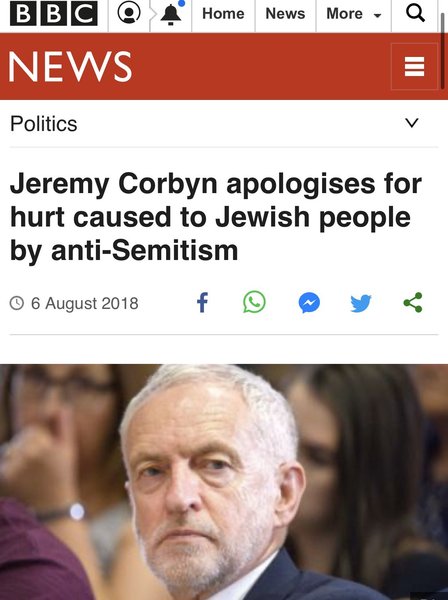Open the notifications bell
The height and width of the screenshot is (600, 448).
coord(171,14)
